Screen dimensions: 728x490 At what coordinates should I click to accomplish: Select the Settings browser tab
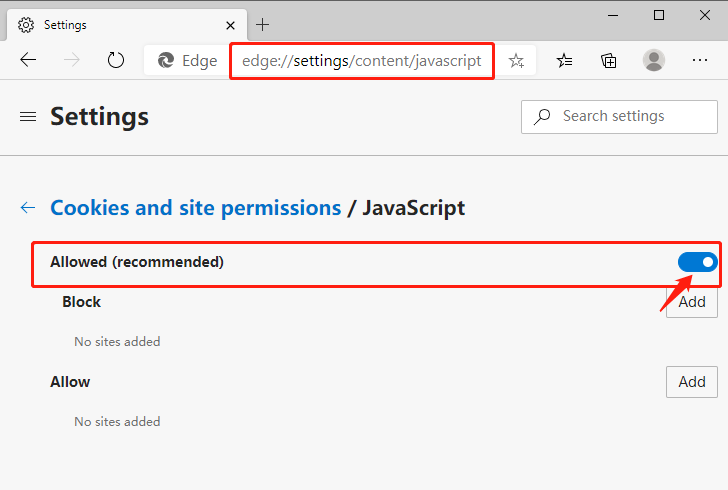(127, 25)
